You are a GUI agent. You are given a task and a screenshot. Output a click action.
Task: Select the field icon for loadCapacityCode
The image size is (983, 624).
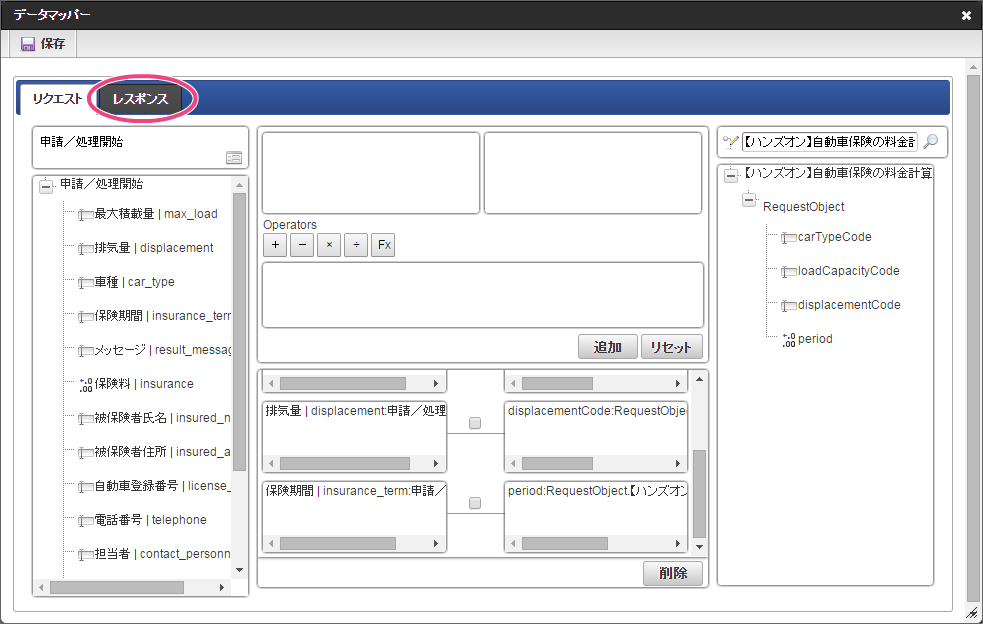coord(789,272)
